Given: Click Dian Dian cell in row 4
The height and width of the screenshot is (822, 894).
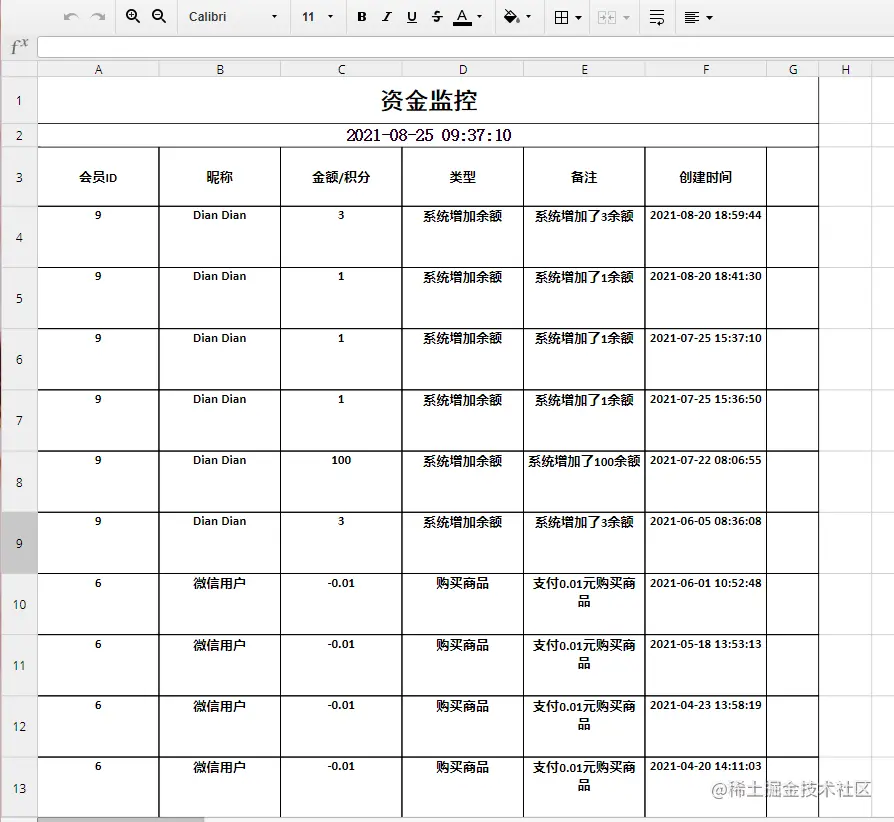Looking at the screenshot, I should click(220, 237).
